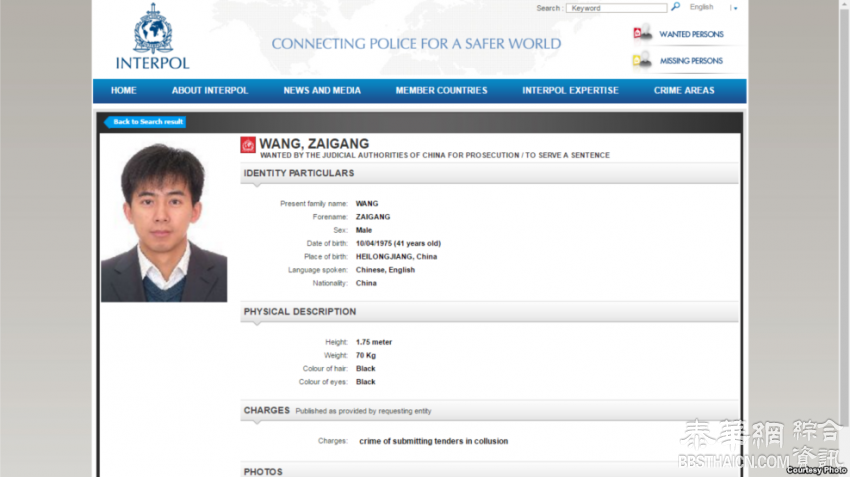Open the CRIME AREAS menu item
The height and width of the screenshot is (477, 850).
click(x=684, y=91)
